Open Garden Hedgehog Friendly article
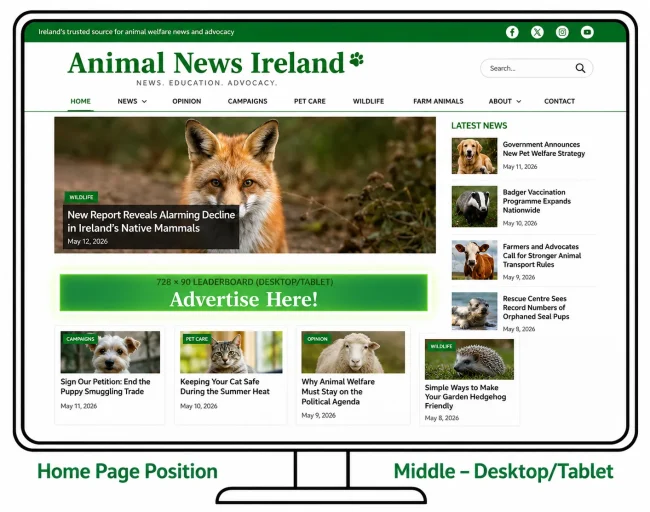The width and height of the screenshot is (650, 512). click(x=465, y=396)
